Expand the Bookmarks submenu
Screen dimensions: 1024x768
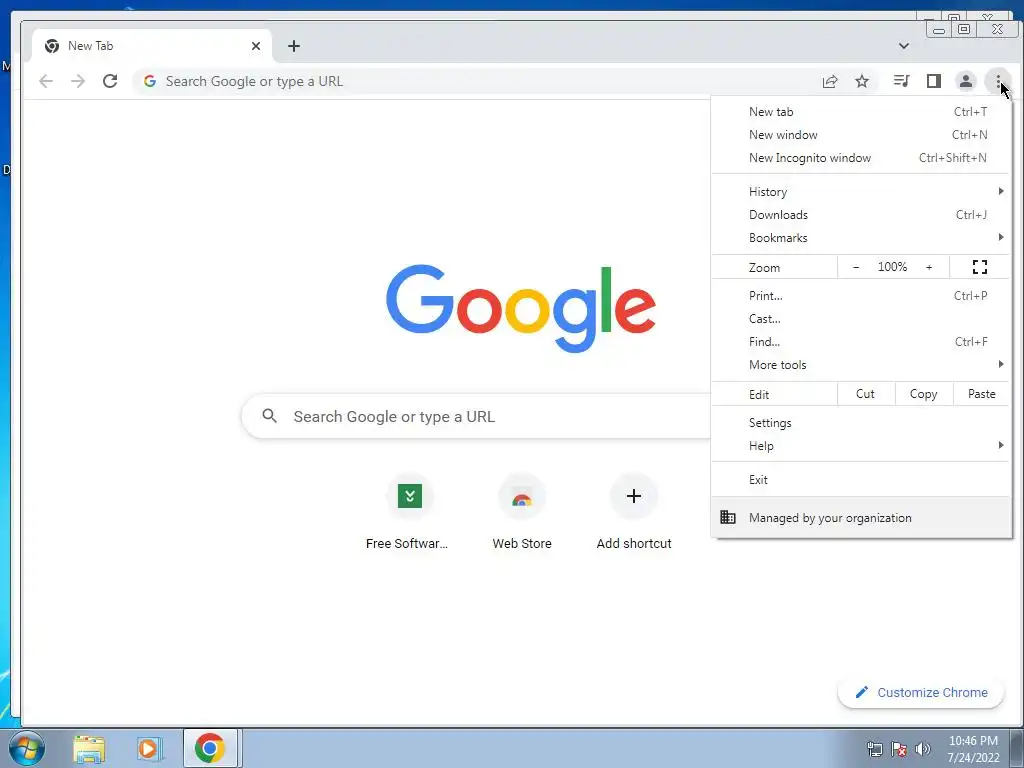point(861,238)
